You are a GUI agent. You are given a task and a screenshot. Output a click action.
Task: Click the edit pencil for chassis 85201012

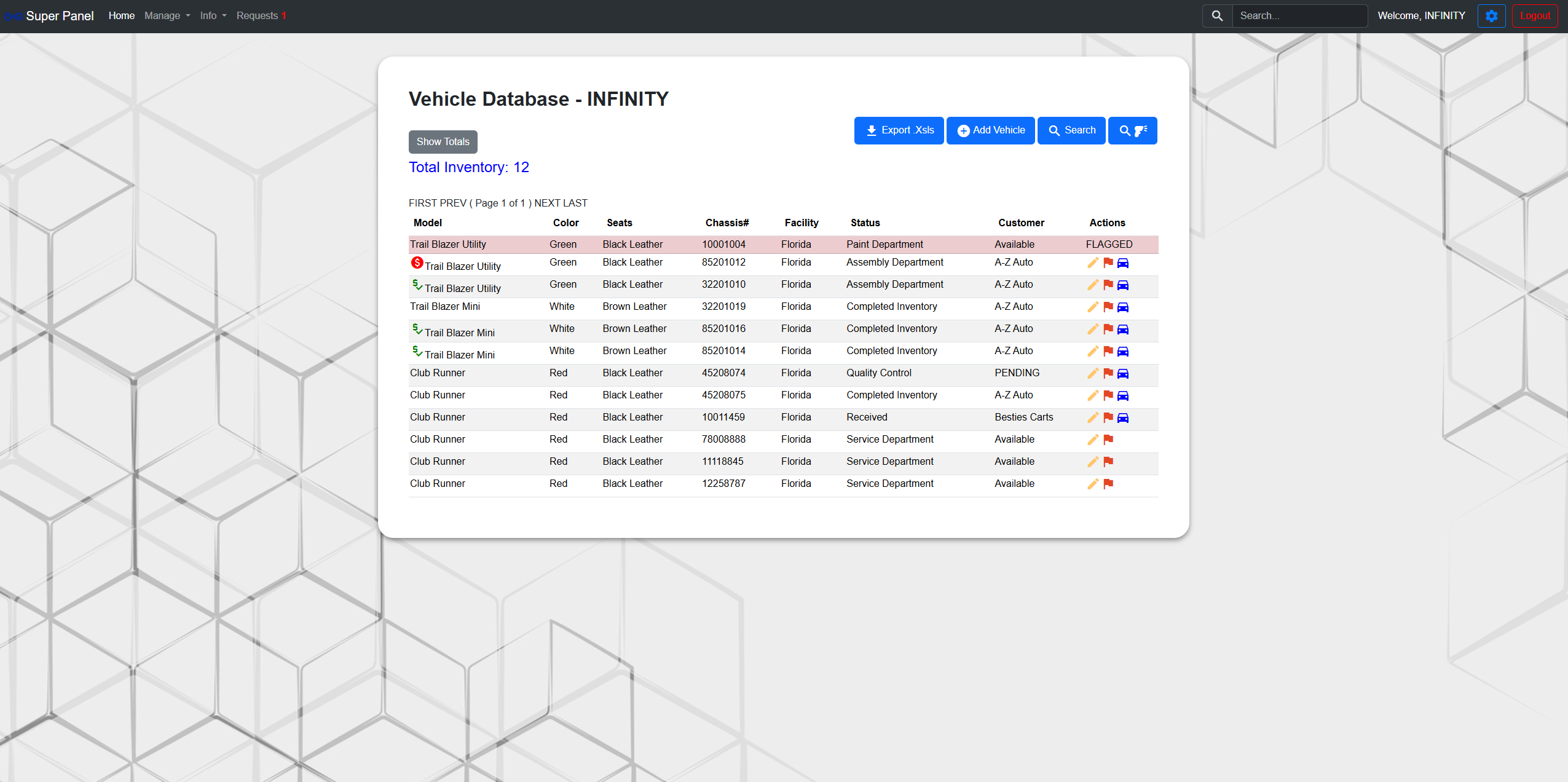tap(1093, 263)
